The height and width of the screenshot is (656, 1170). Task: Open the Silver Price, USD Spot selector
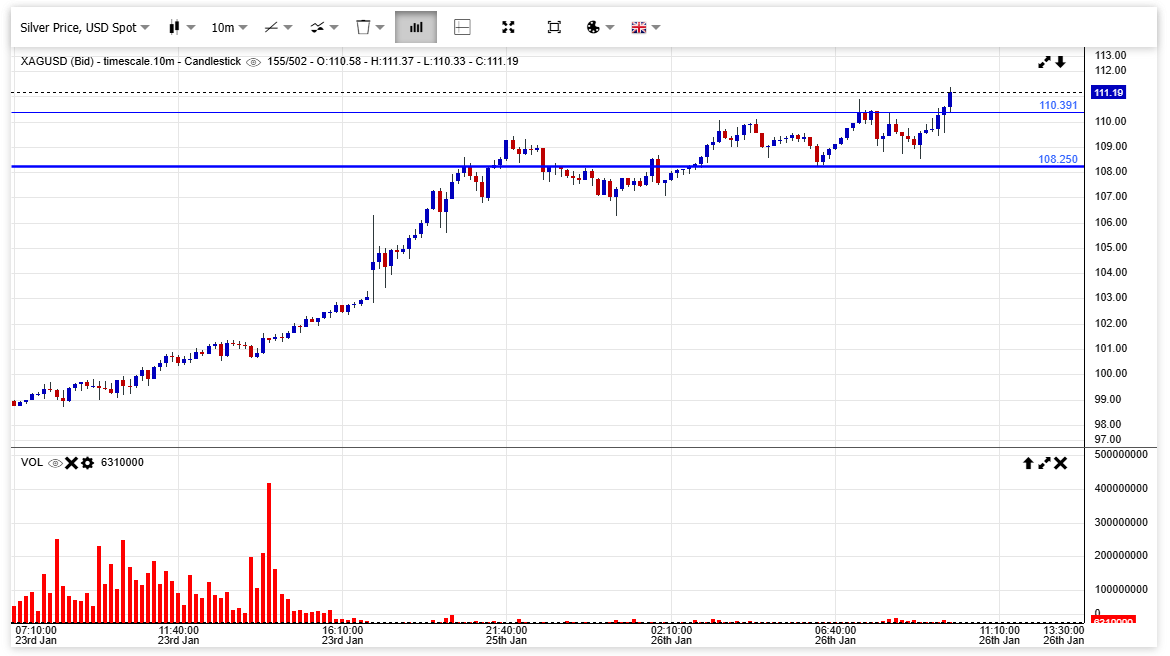pyautogui.click(x=85, y=27)
